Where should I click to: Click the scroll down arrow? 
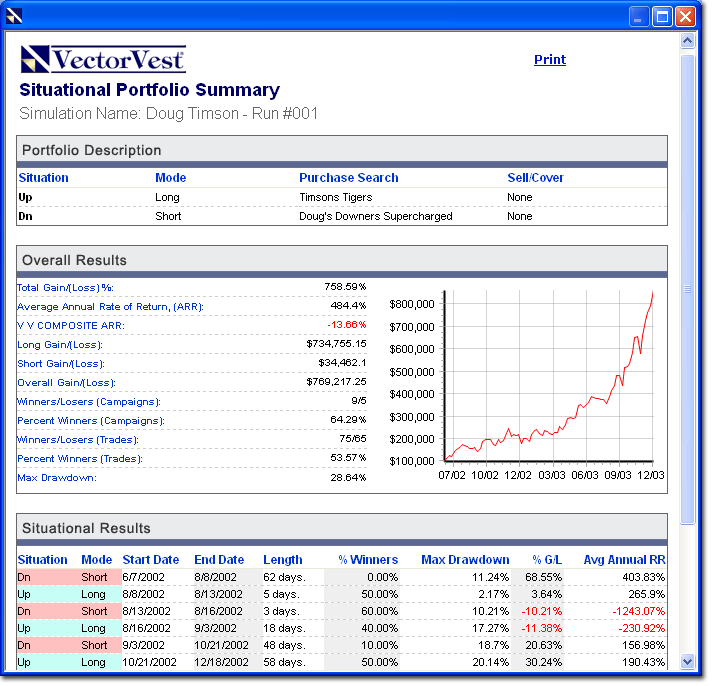pyautogui.click(x=687, y=661)
